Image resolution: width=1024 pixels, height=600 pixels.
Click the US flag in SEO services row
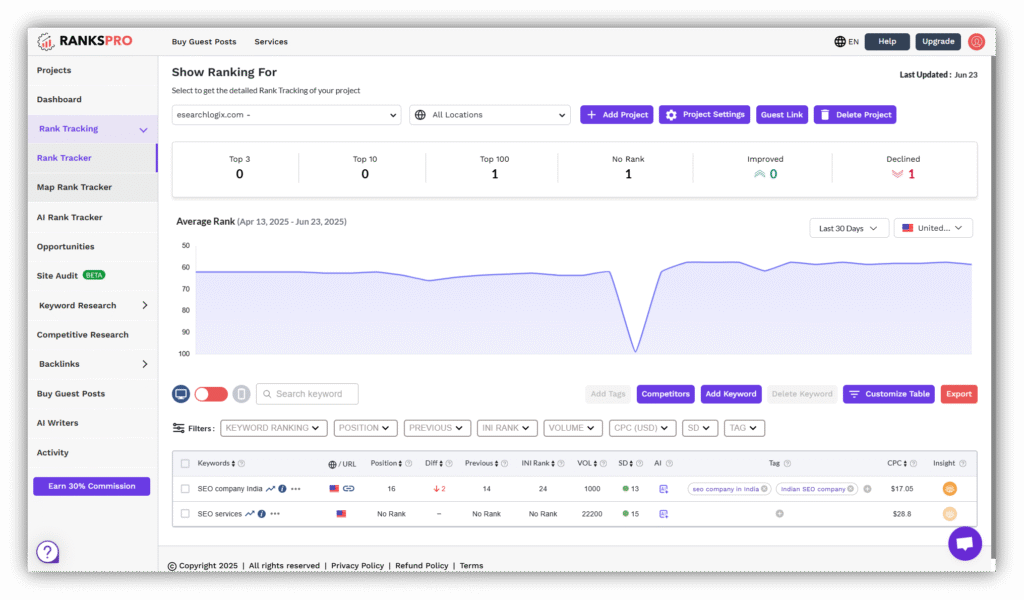(x=341, y=514)
